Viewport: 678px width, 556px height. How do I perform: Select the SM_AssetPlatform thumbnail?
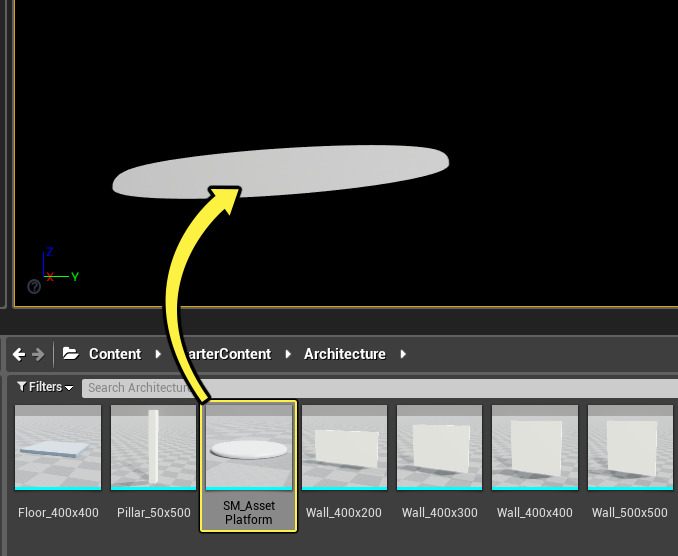point(249,447)
